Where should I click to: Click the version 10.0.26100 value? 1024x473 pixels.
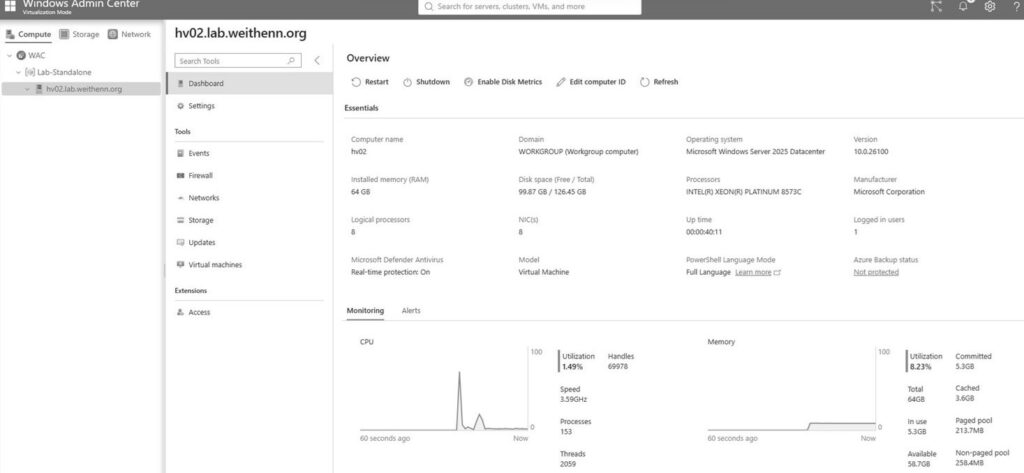[871, 152]
